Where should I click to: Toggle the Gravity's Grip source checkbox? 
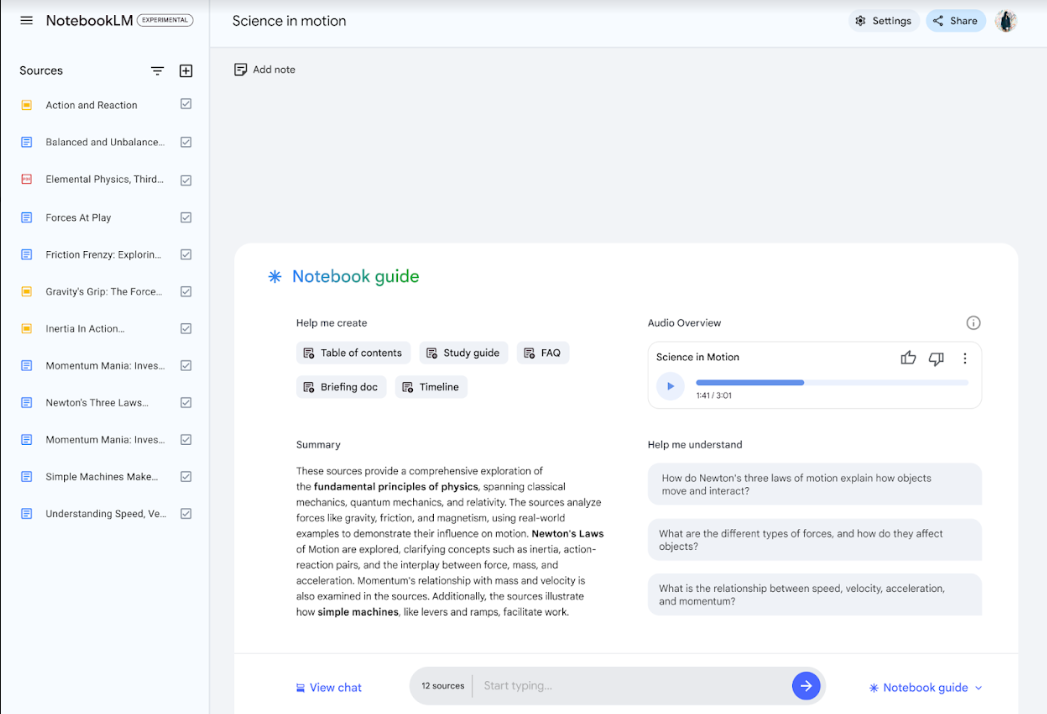pos(186,291)
